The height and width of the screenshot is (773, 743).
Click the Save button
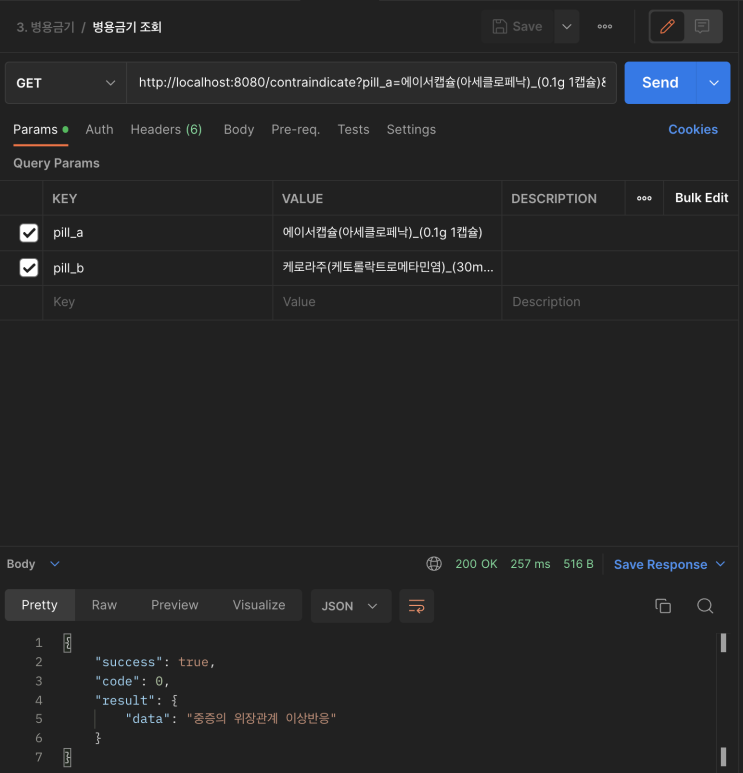tap(518, 27)
